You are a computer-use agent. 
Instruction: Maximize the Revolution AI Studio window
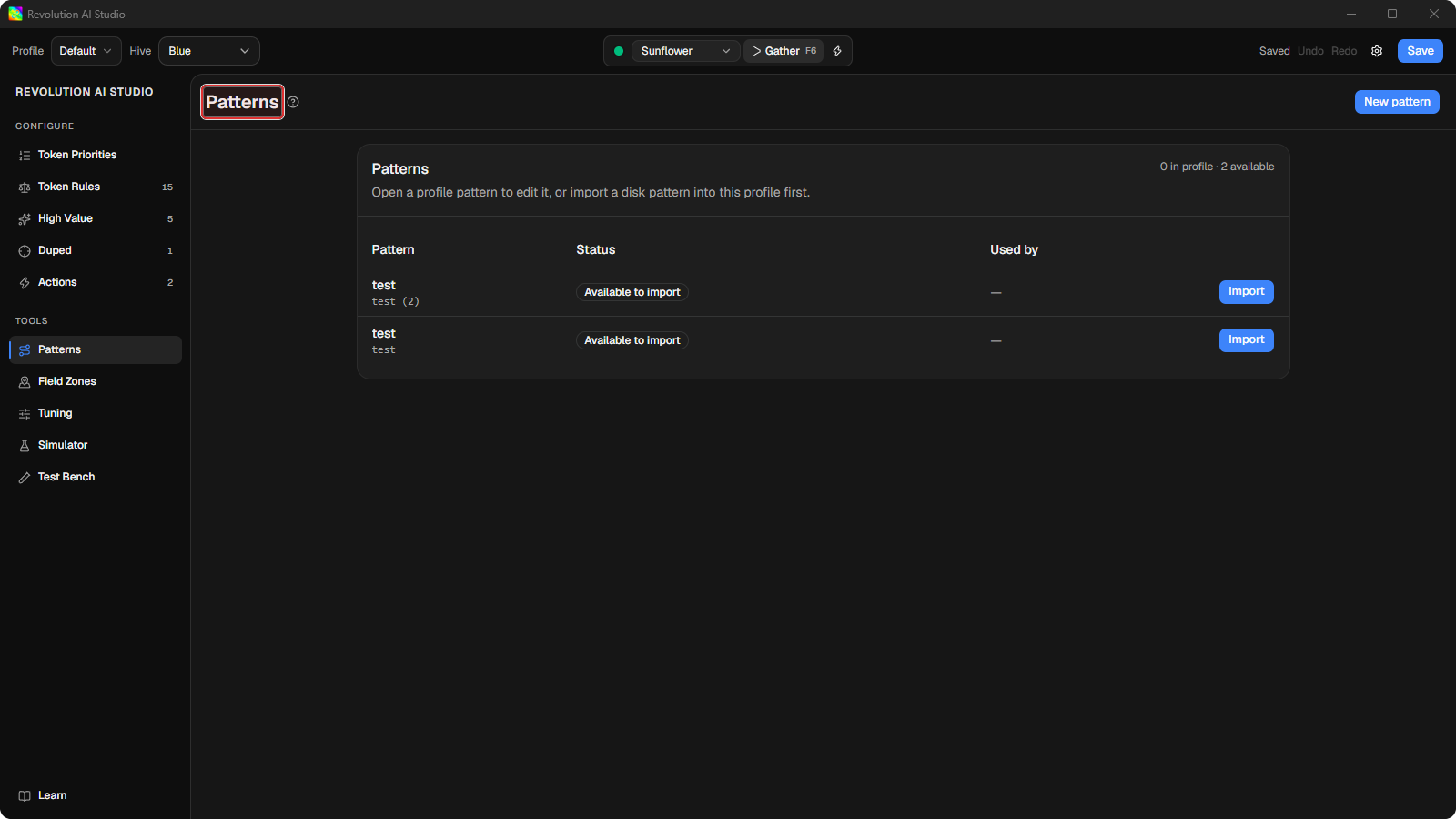[x=1392, y=14]
